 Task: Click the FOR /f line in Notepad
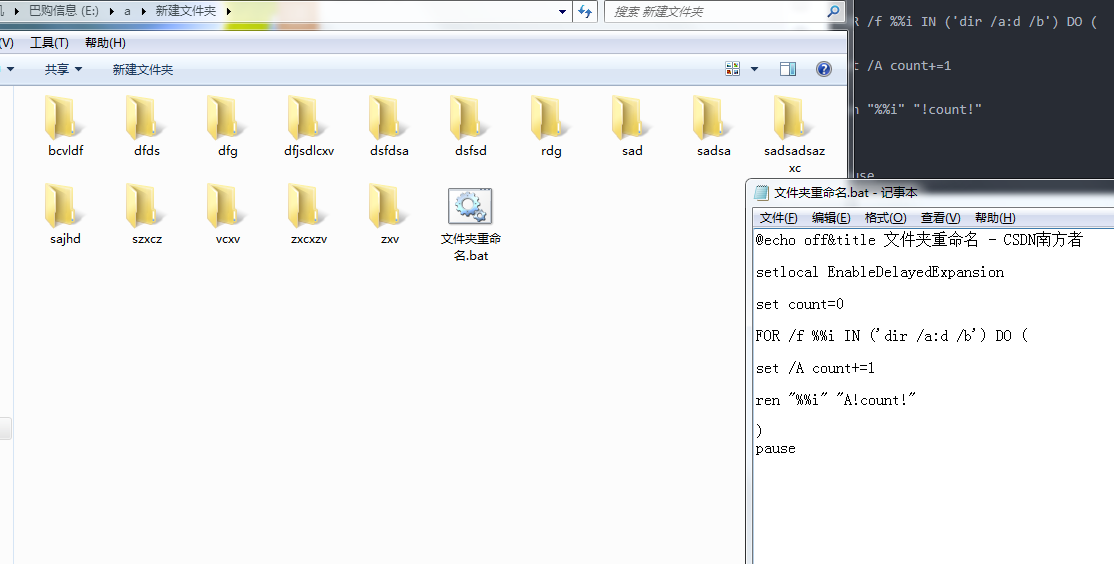[892, 335]
